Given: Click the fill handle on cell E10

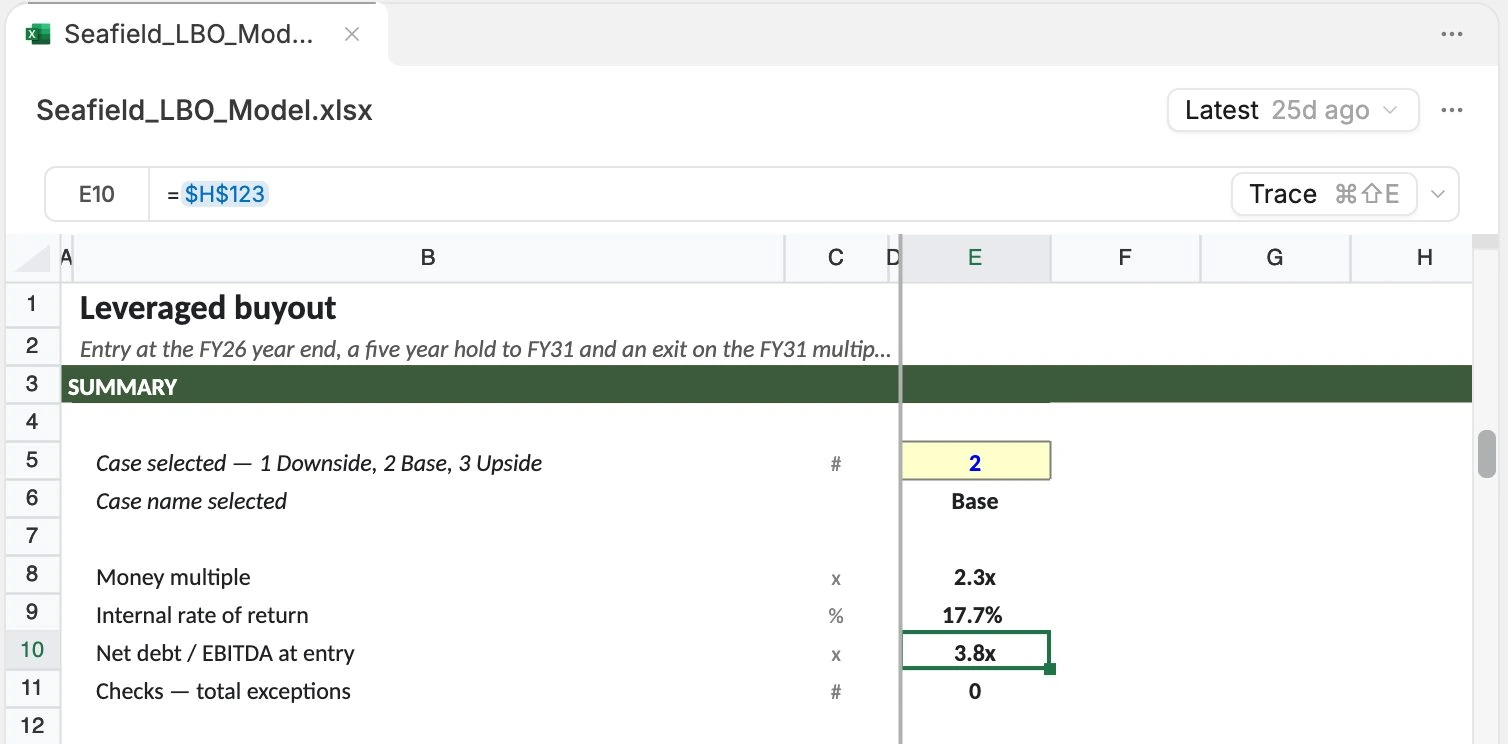Looking at the screenshot, I should pyautogui.click(x=1050, y=668).
